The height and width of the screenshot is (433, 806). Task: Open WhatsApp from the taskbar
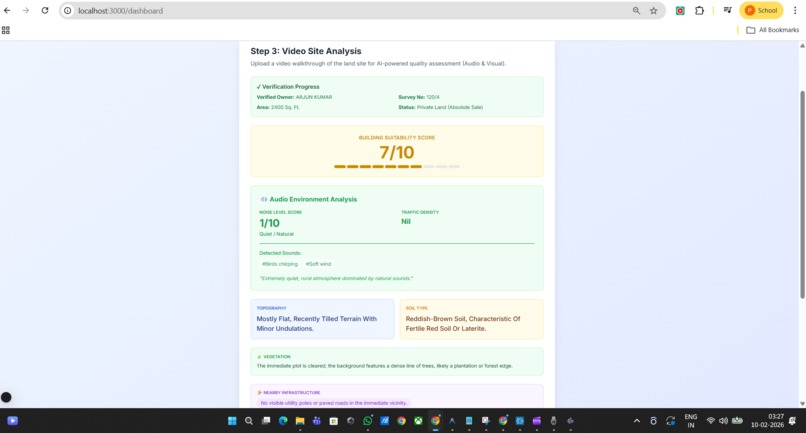tap(368, 421)
